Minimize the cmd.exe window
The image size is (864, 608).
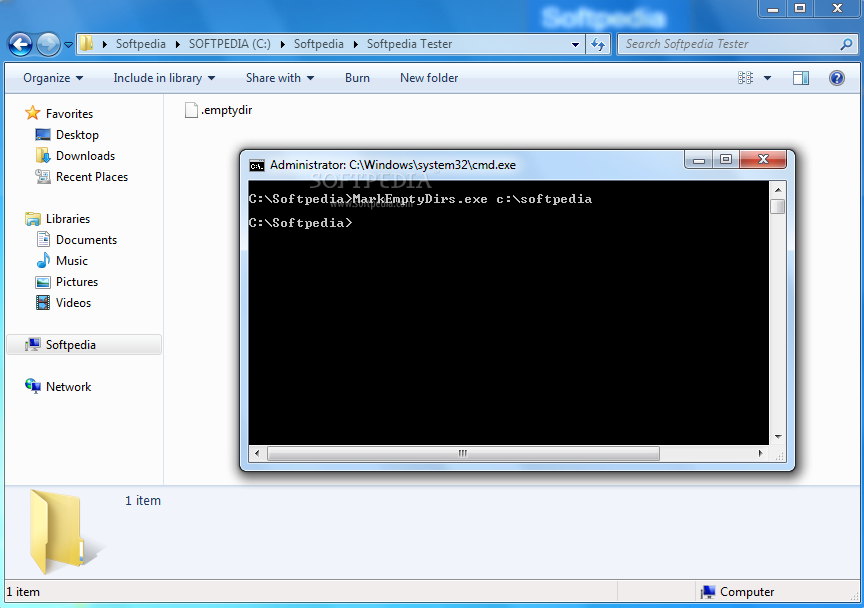point(699,160)
